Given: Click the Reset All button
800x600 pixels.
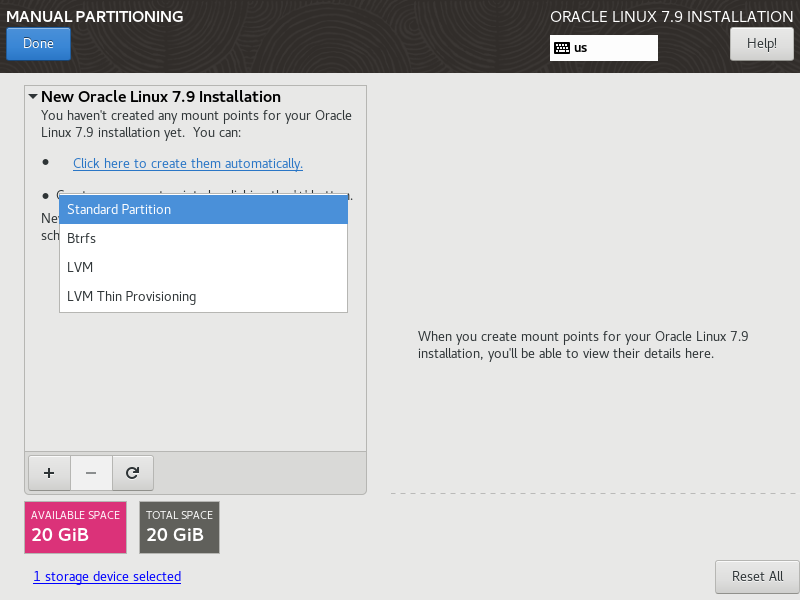Looking at the screenshot, I should [x=757, y=577].
